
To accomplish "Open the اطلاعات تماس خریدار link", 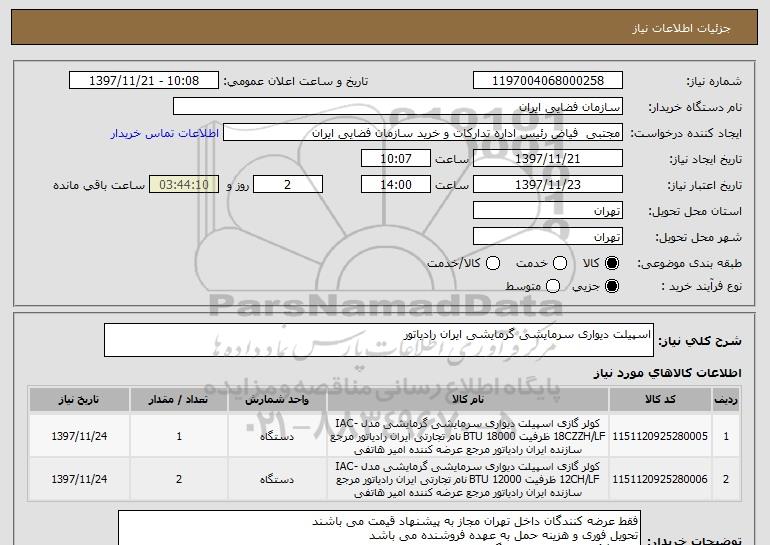I will coord(165,134).
